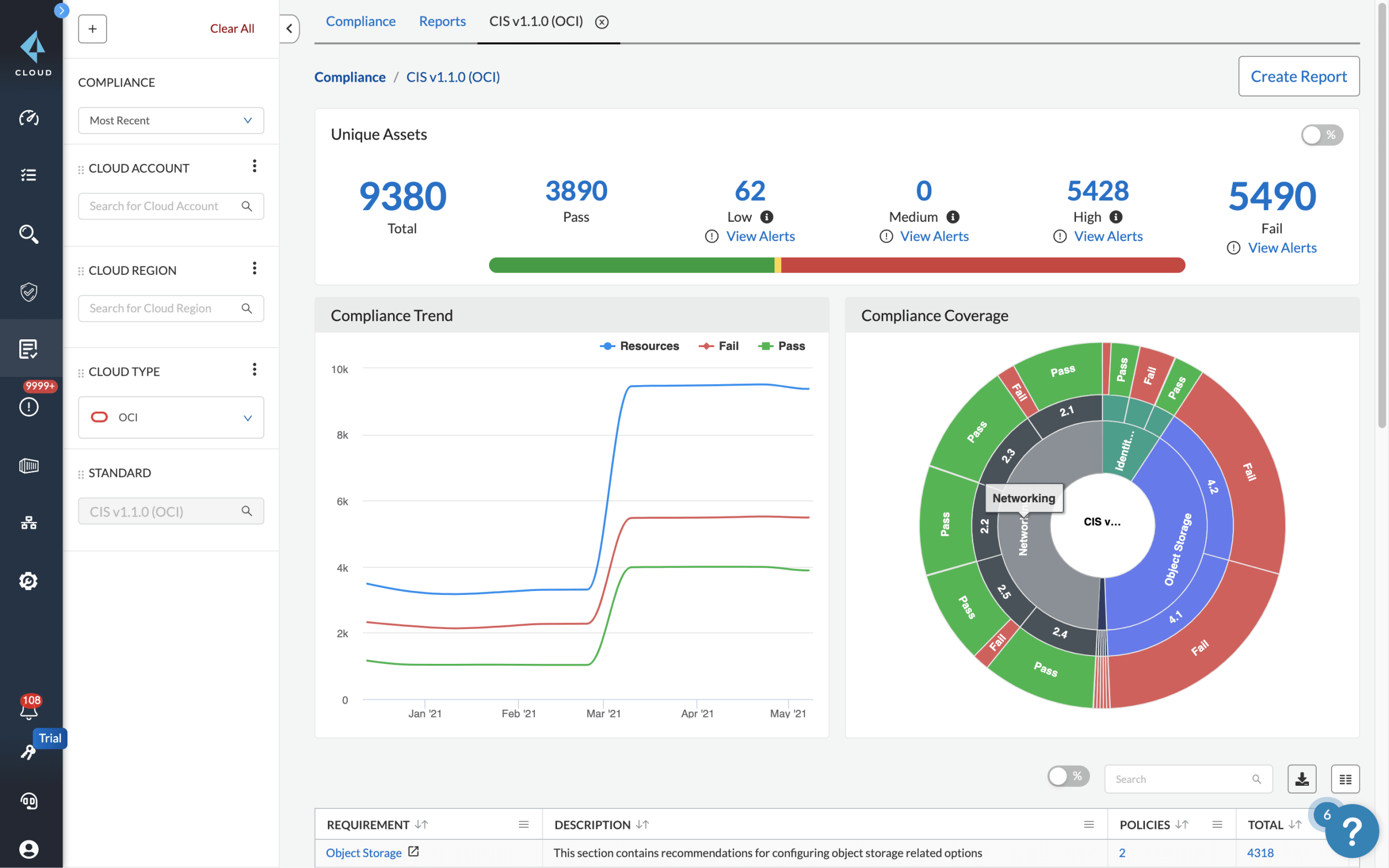Select the container icon in the sidebar
The height and width of the screenshot is (868, 1389).
tap(29, 466)
